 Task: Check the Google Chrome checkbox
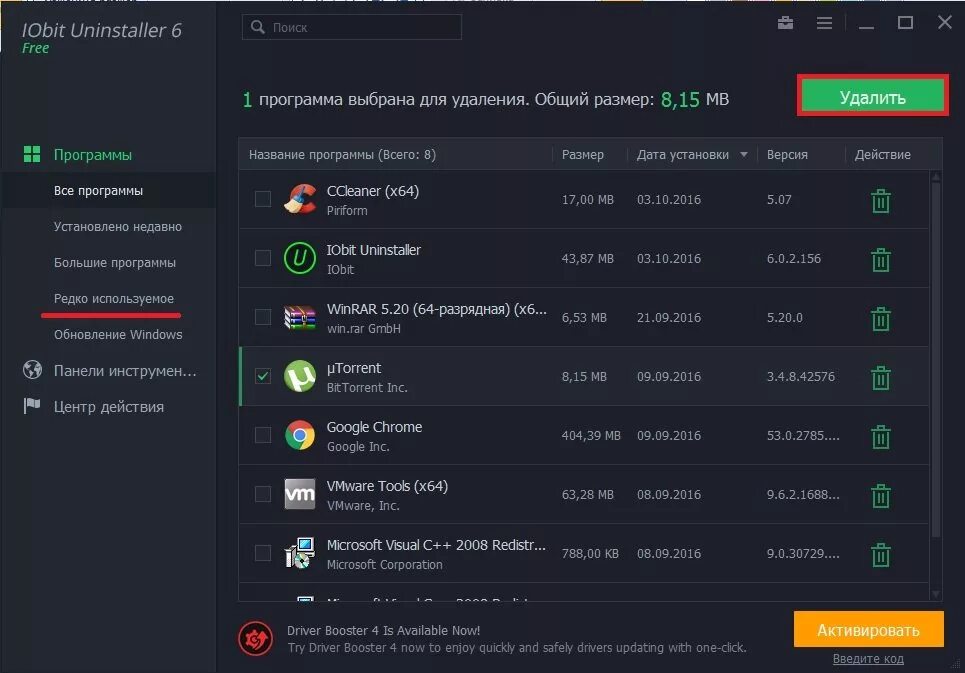coord(263,435)
